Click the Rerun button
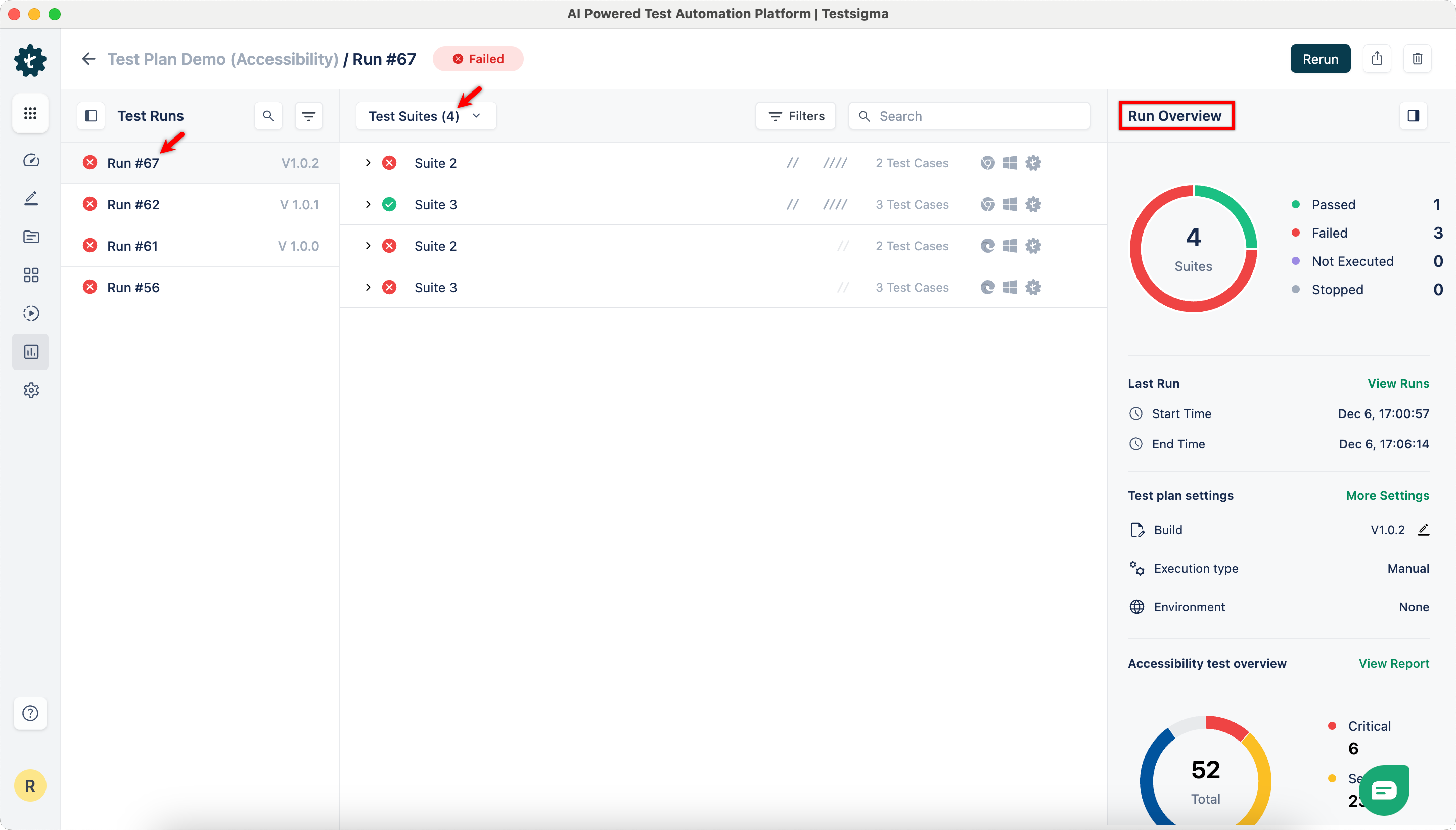This screenshot has width=1456, height=830. point(1319,59)
